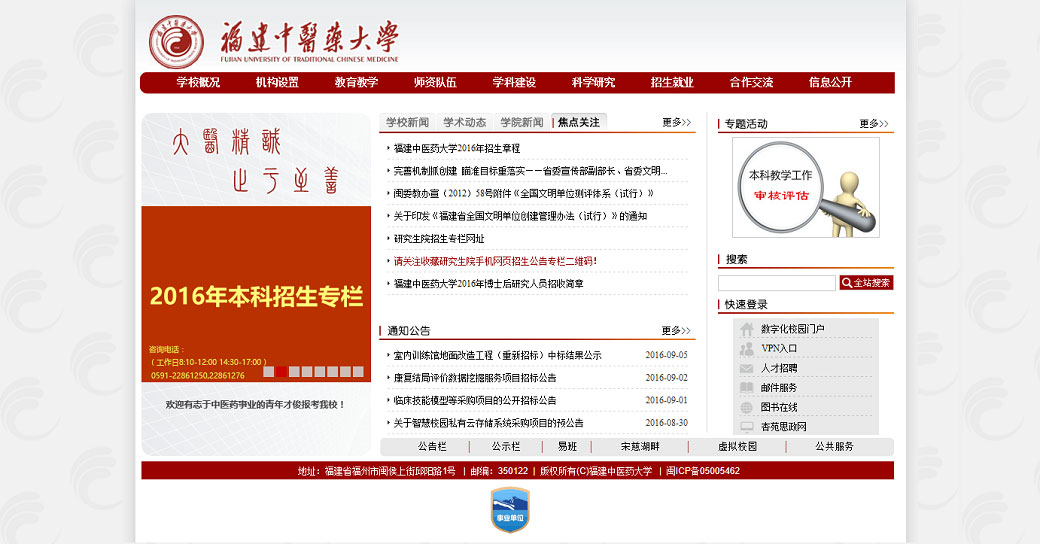Image resolution: width=1040 pixels, height=544 pixels.
Task: Click the site search input field
Action: click(x=777, y=283)
